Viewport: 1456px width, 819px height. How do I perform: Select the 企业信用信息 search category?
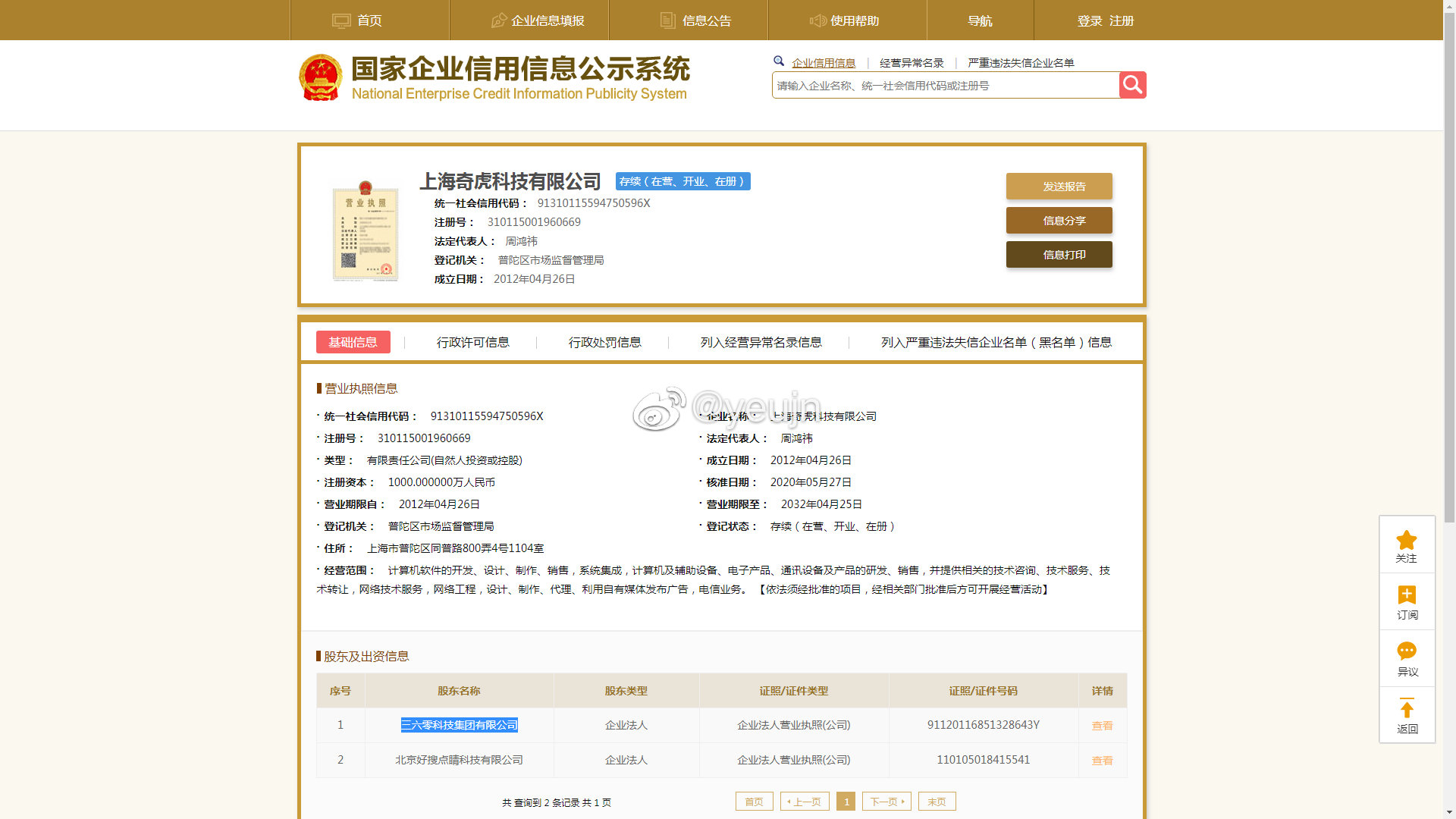pos(824,63)
